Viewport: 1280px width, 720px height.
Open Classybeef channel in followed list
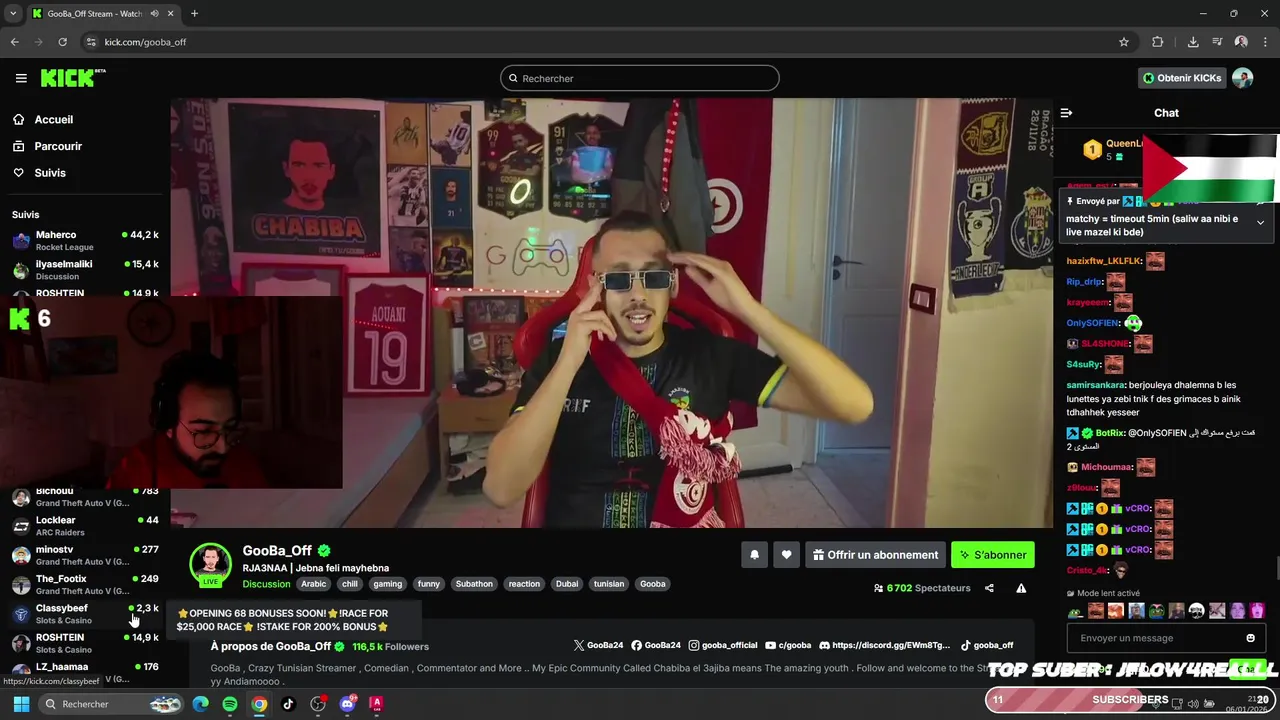click(85, 614)
